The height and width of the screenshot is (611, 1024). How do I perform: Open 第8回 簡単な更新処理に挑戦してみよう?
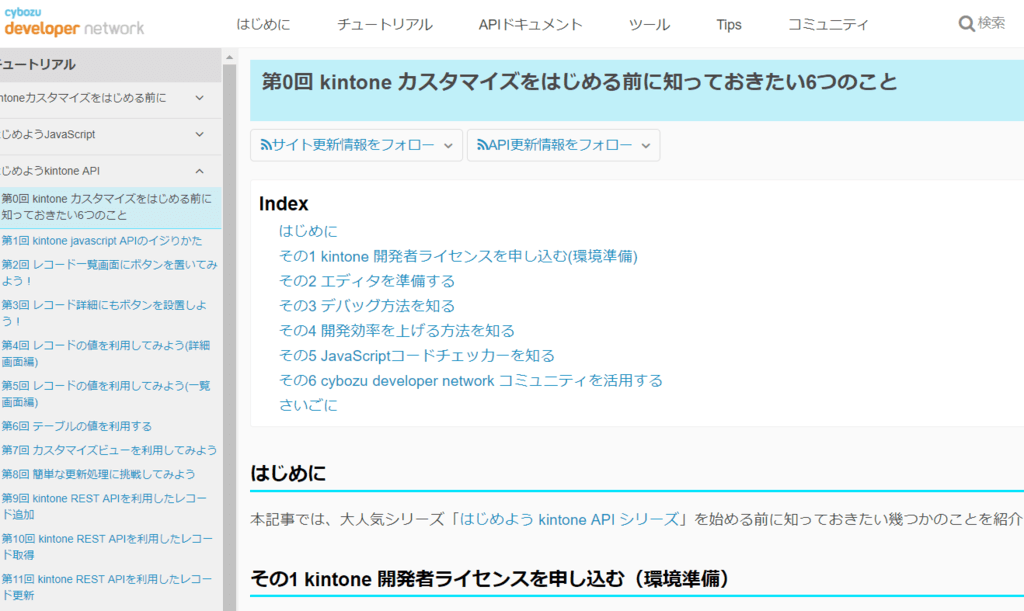98,475
